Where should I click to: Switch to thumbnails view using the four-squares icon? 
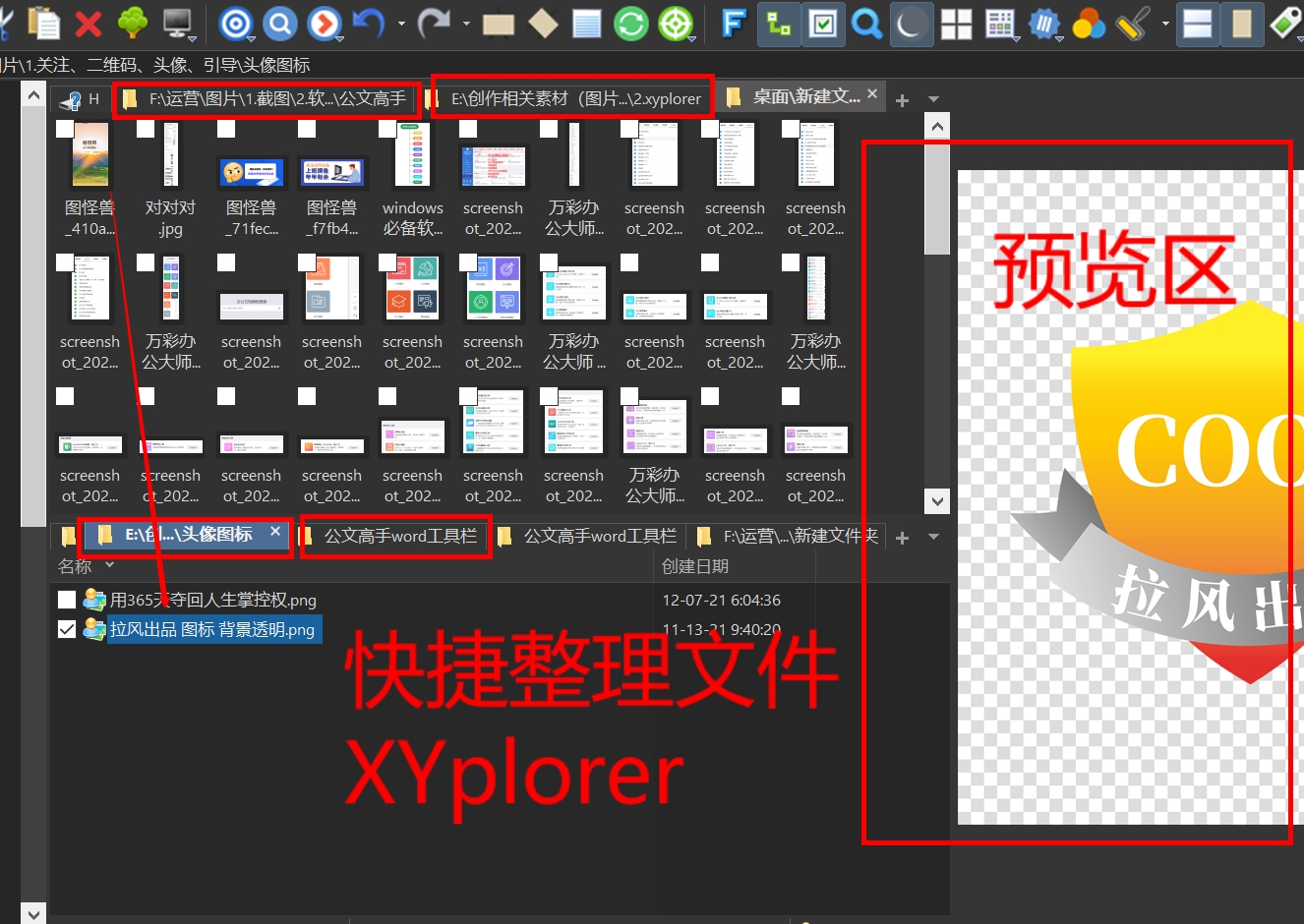[x=956, y=25]
